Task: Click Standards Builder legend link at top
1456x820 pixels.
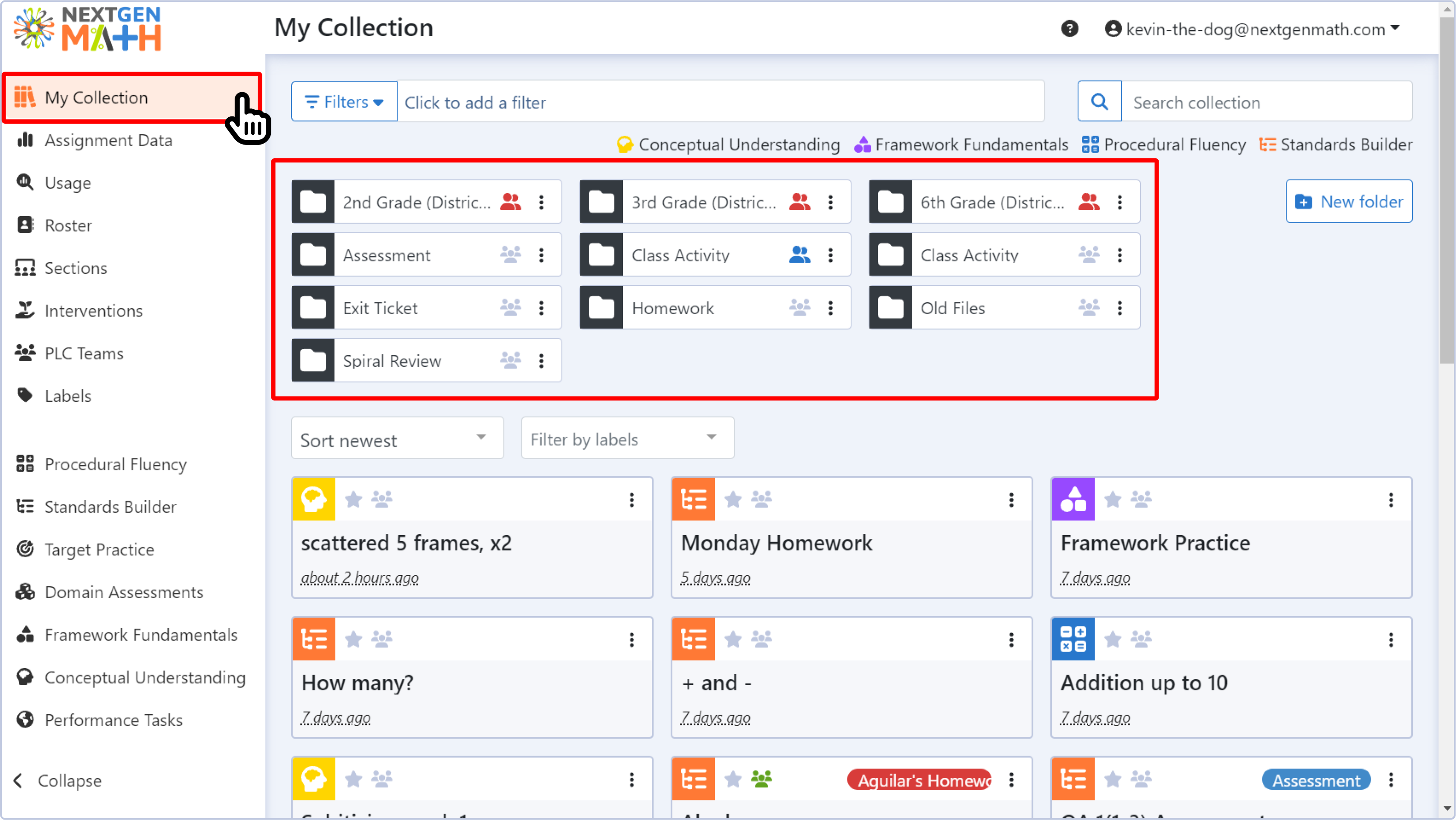Action: (x=1336, y=145)
